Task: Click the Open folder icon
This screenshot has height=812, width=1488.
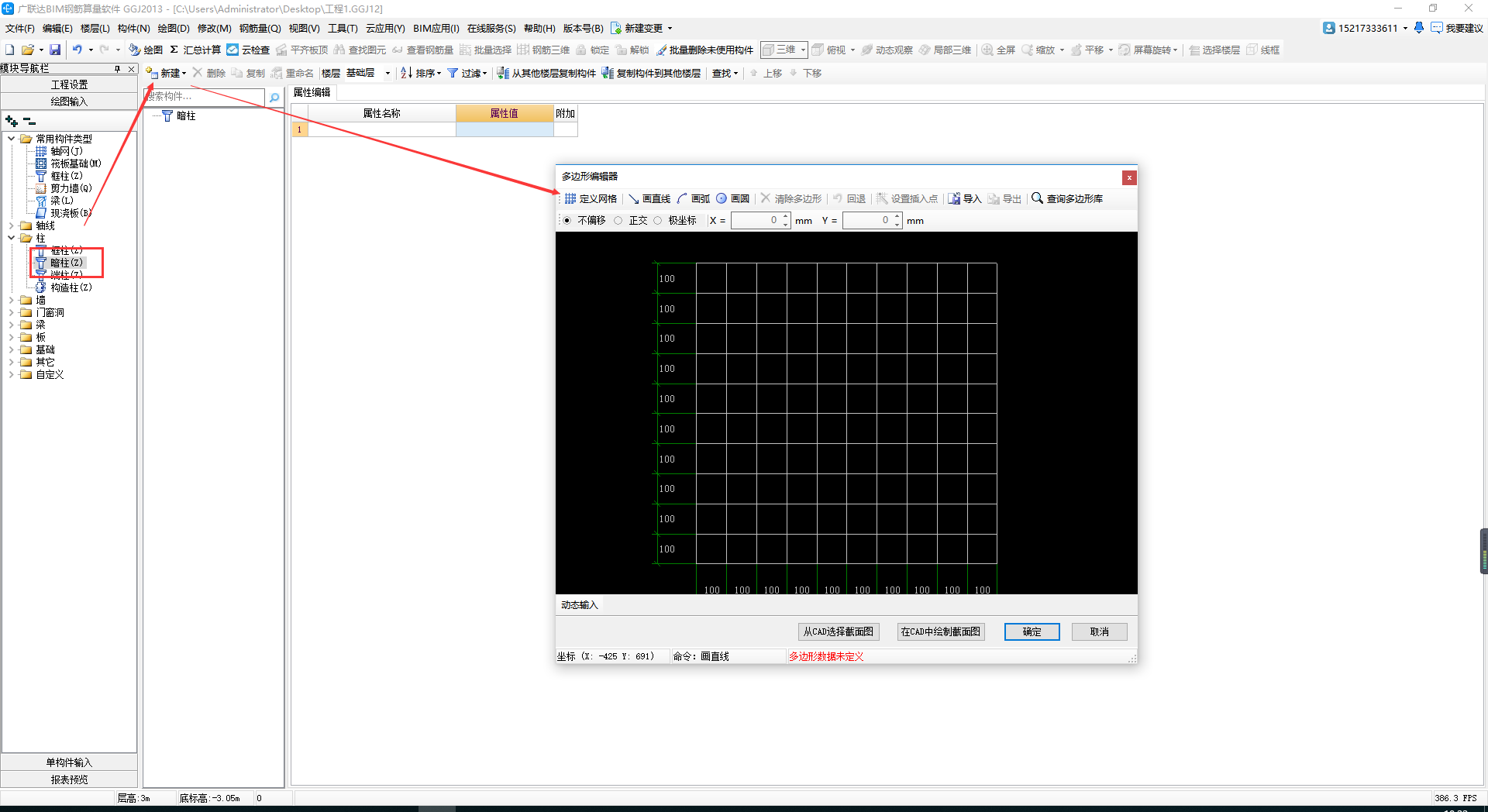Action: (x=28, y=50)
